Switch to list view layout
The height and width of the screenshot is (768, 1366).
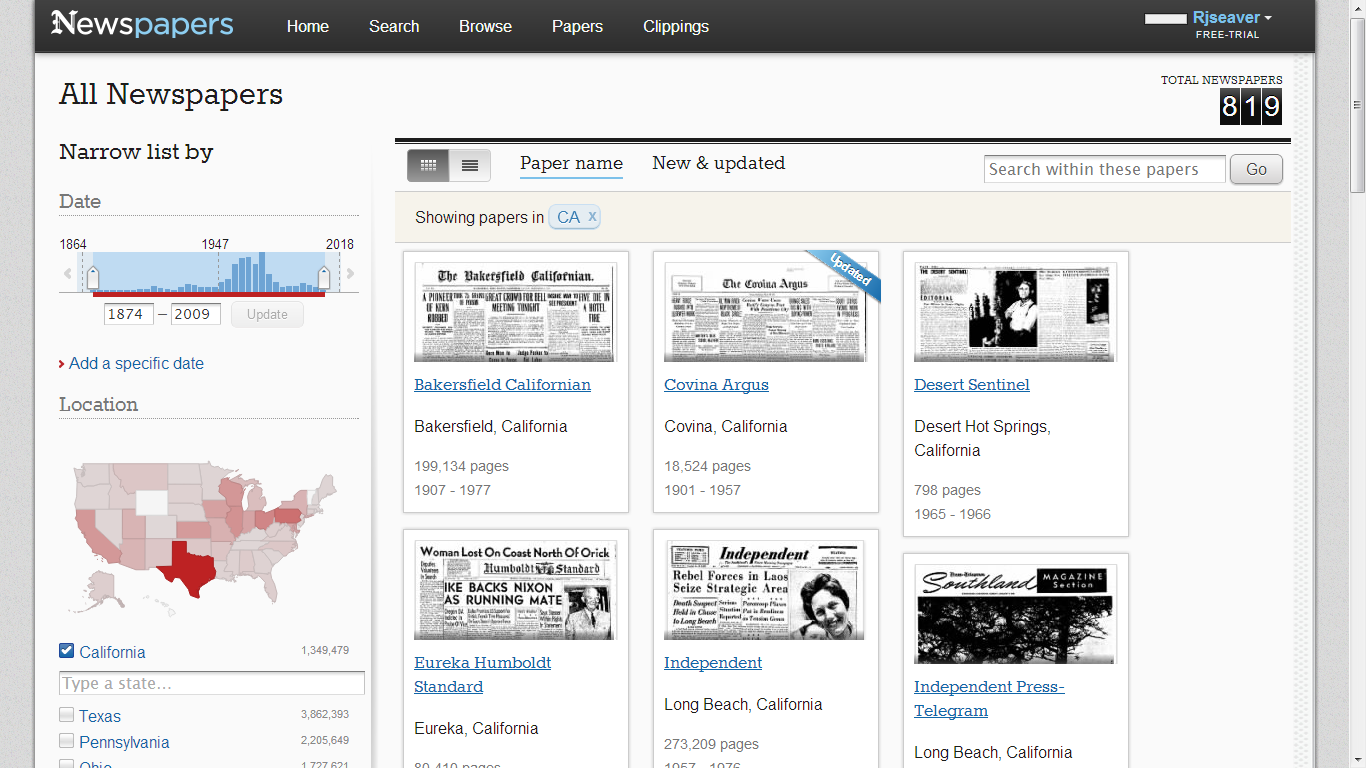tap(469, 165)
